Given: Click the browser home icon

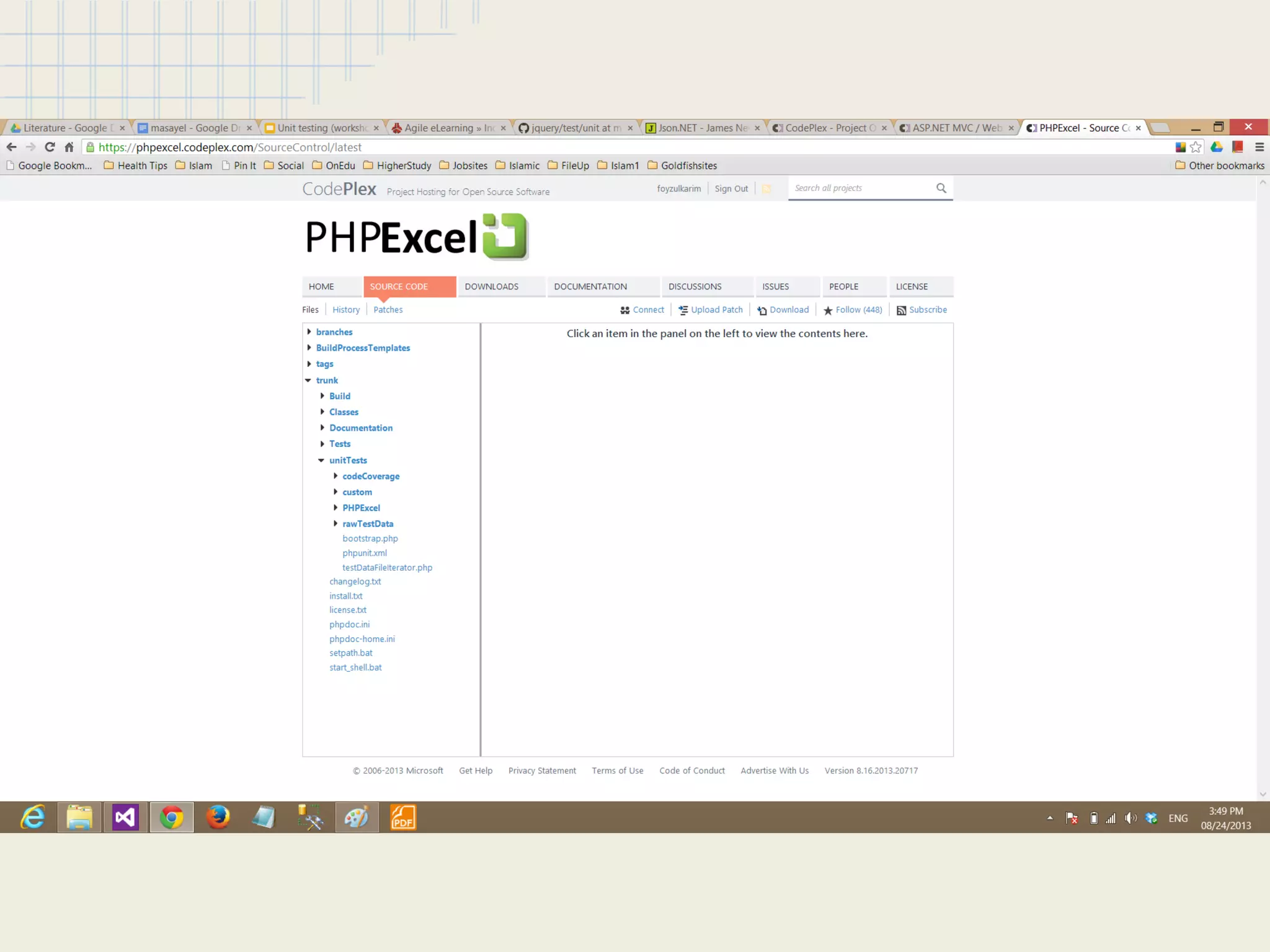Looking at the screenshot, I should [69, 147].
